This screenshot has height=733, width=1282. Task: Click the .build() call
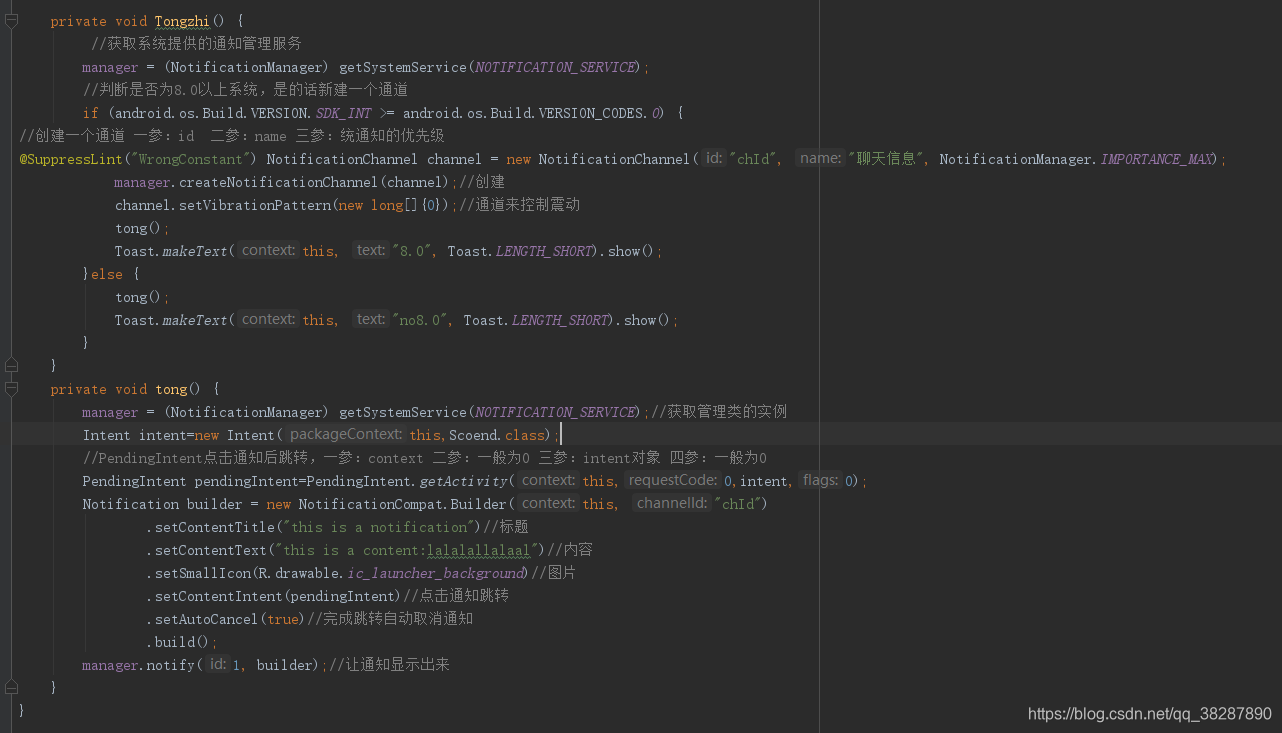pyautogui.click(x=178, y=642)
